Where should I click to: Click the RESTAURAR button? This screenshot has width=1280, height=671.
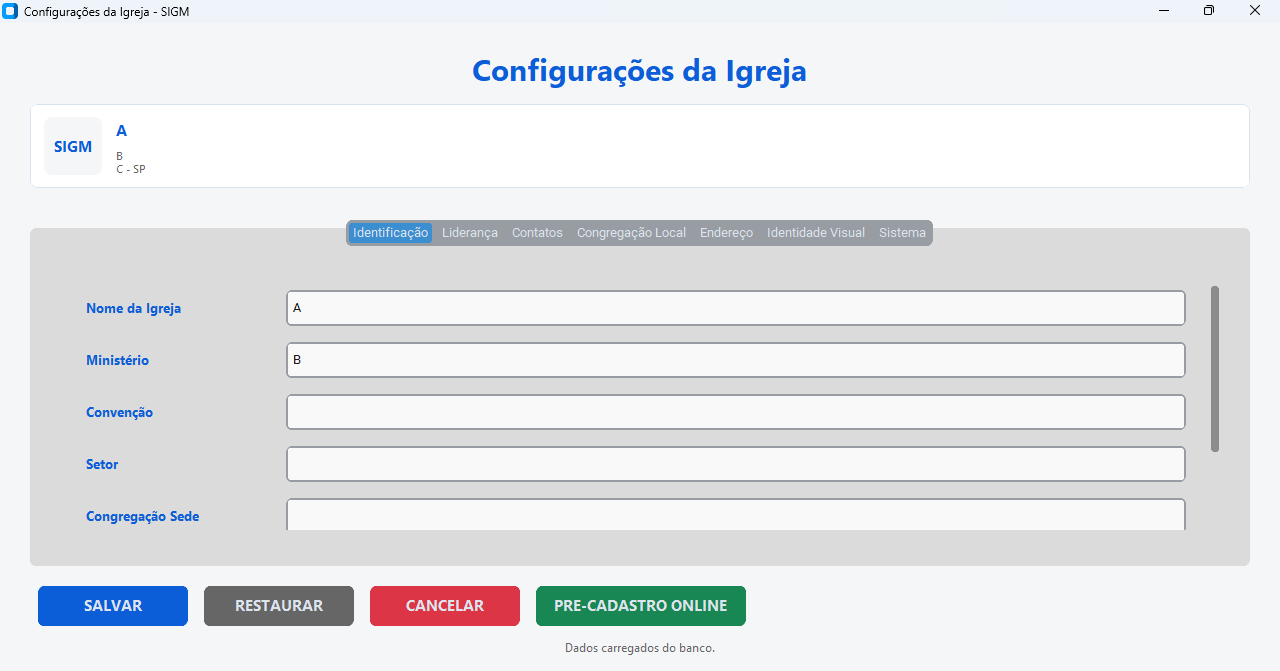(x=279, y=606)
